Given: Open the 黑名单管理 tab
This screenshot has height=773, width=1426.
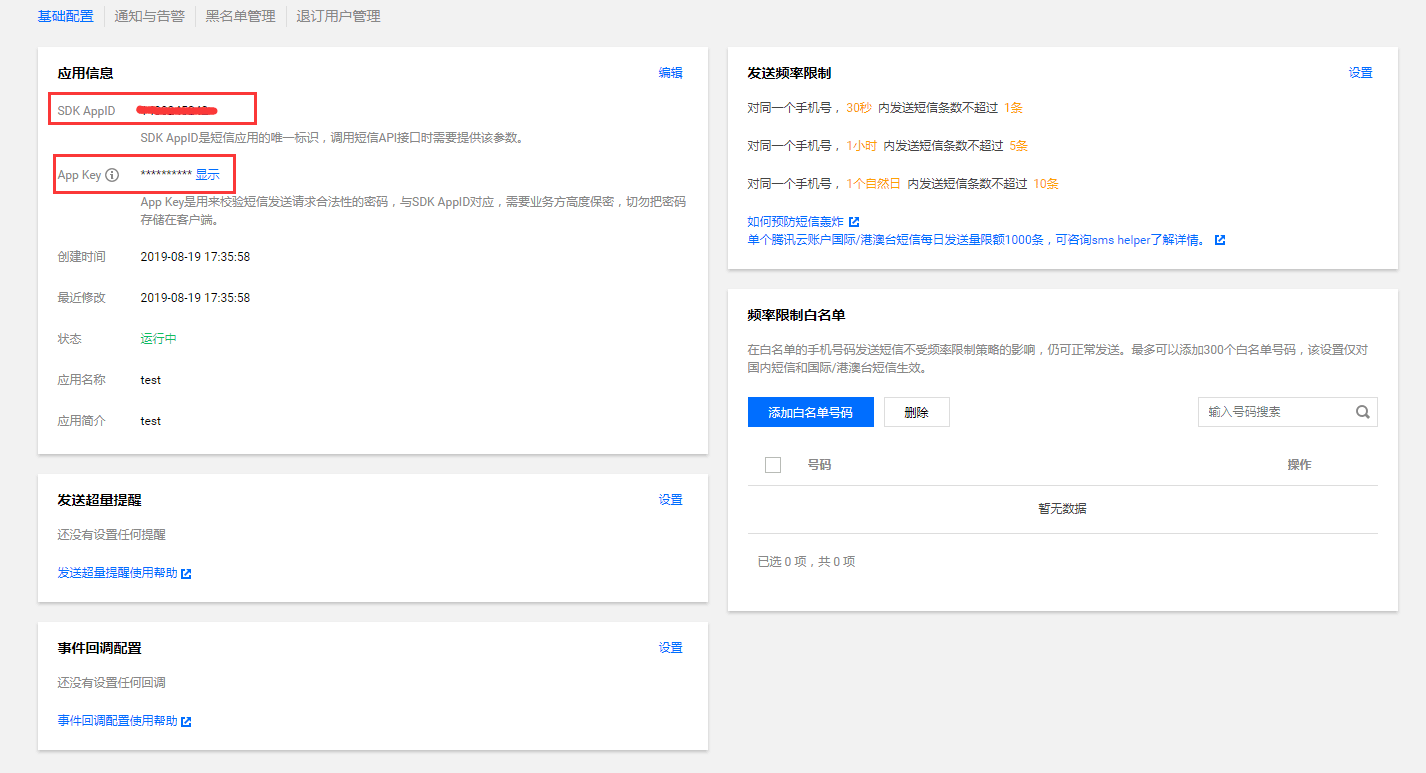Looking at the screenshot, I should coord(240,16).
